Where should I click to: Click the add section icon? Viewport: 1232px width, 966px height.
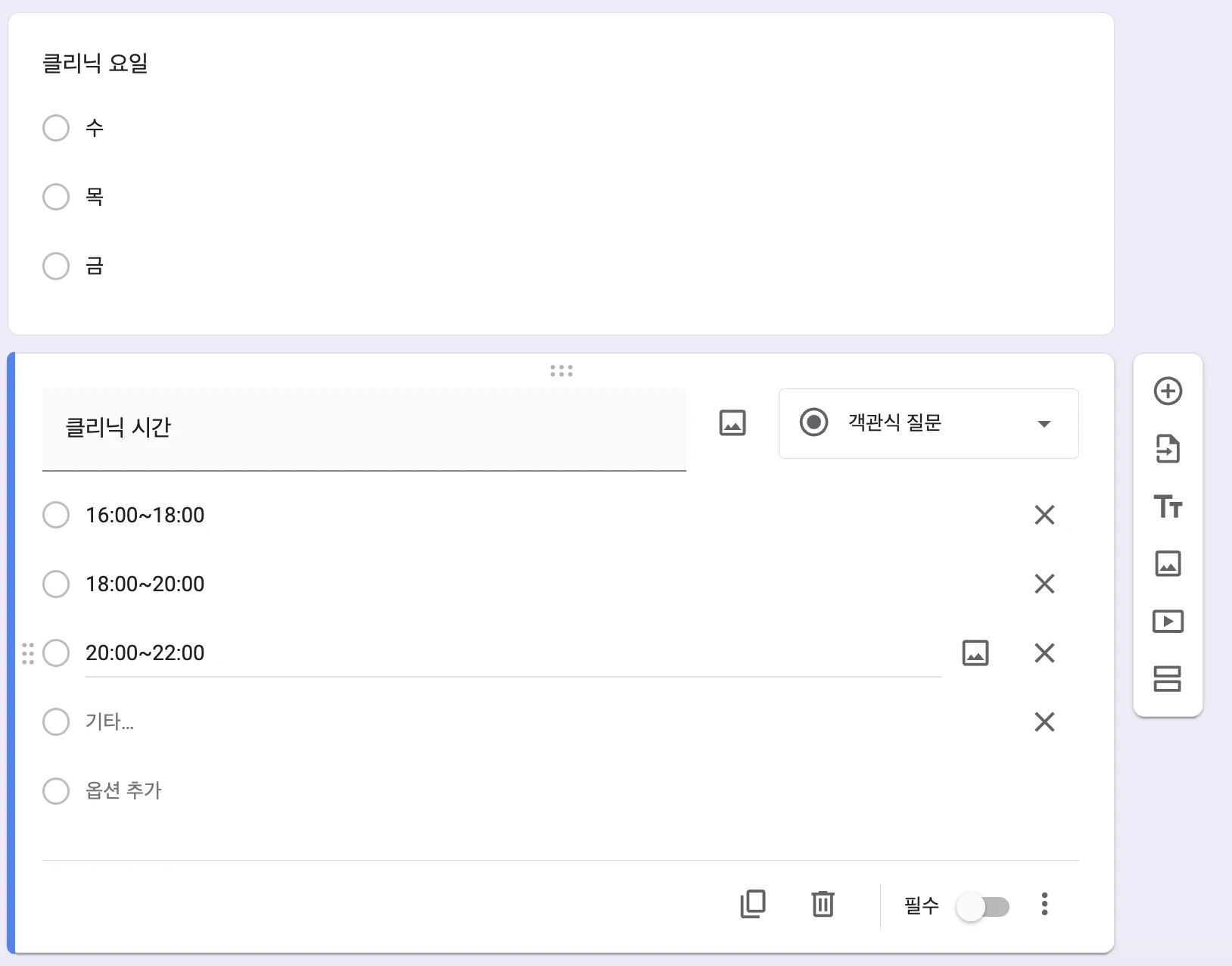[x=1168, y=679]
